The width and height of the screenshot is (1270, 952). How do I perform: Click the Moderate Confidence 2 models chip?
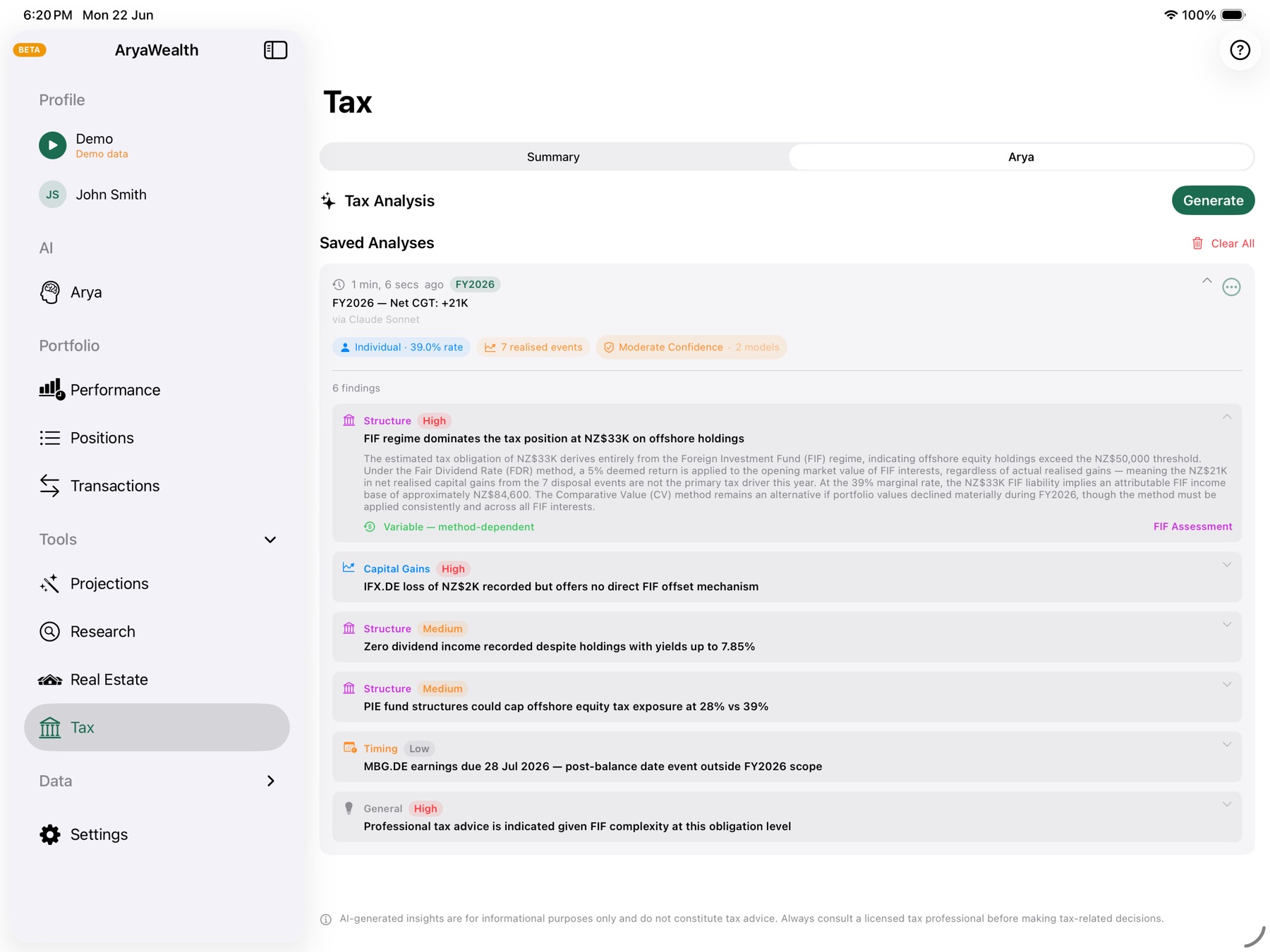(x=691, y=347)
